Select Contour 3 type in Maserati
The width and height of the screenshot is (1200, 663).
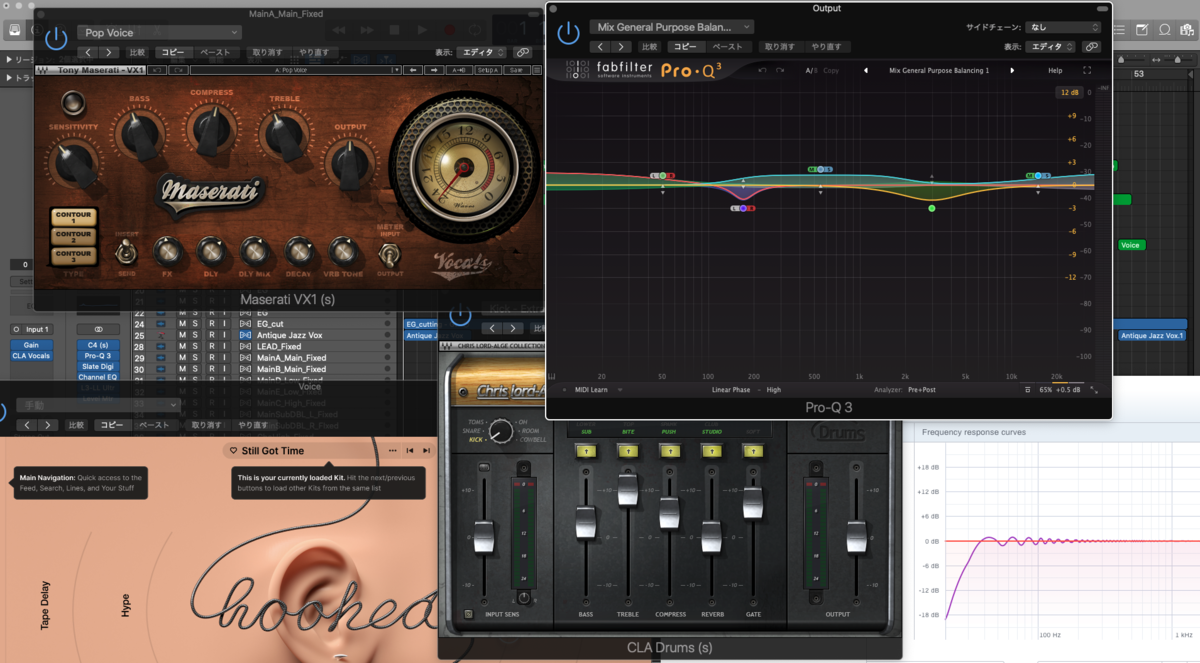pos(73,258)
